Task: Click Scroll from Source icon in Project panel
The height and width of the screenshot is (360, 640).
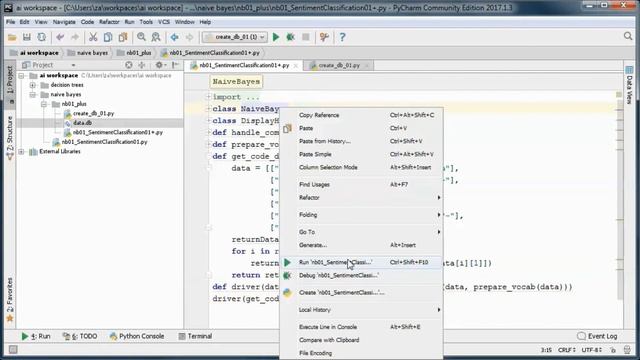Action: tap(129, 65)
